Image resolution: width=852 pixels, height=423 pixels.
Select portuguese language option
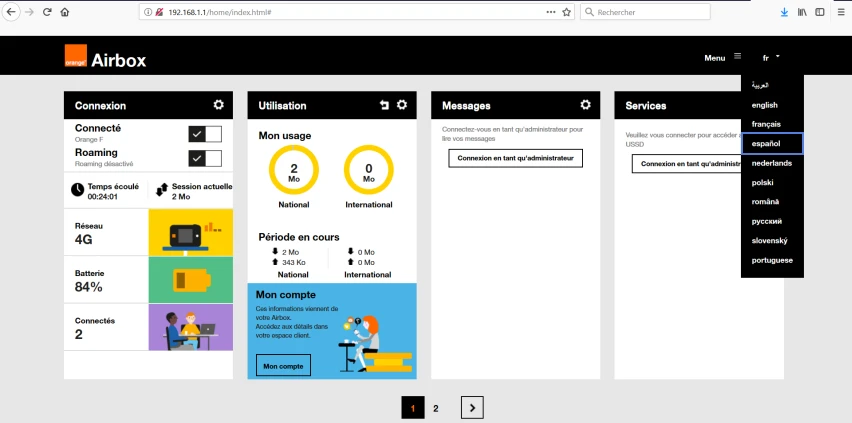tap(772, 260)
